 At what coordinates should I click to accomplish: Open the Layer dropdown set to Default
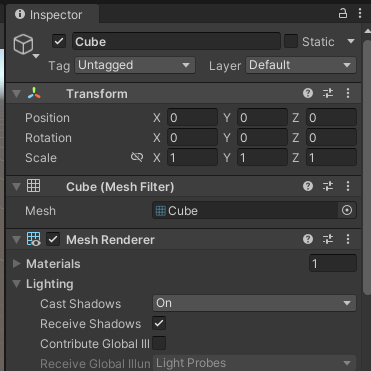(301, 65)
